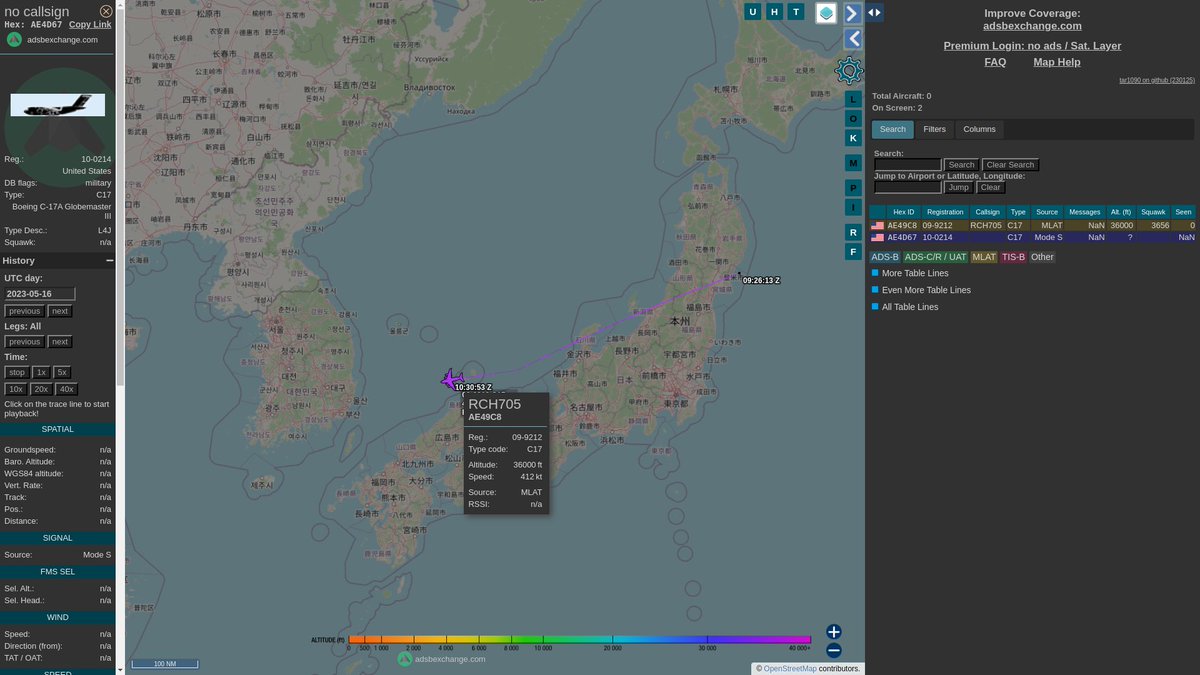Set playback speed to 10x
1200x675 pixels.
click(16, 389)
